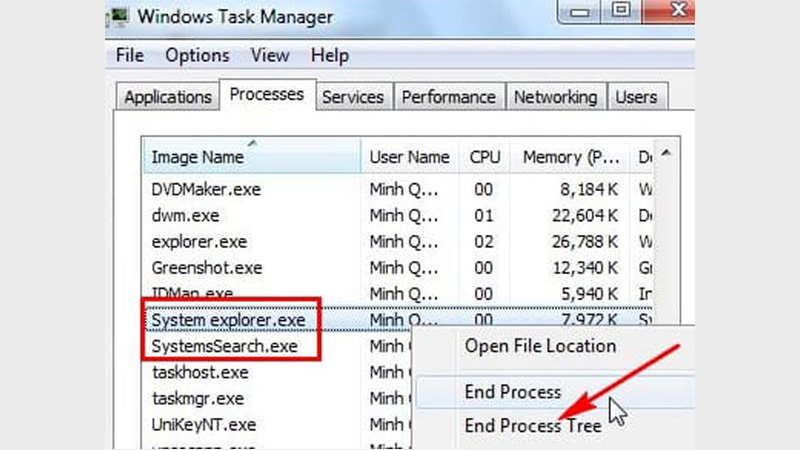Open the Options menu
The height and width of the screenshot is (450, 800).
(197, 56)
